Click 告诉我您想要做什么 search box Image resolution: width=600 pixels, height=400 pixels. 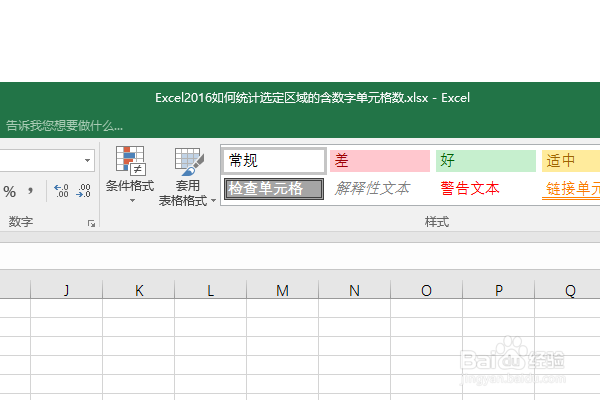[64, 126]
